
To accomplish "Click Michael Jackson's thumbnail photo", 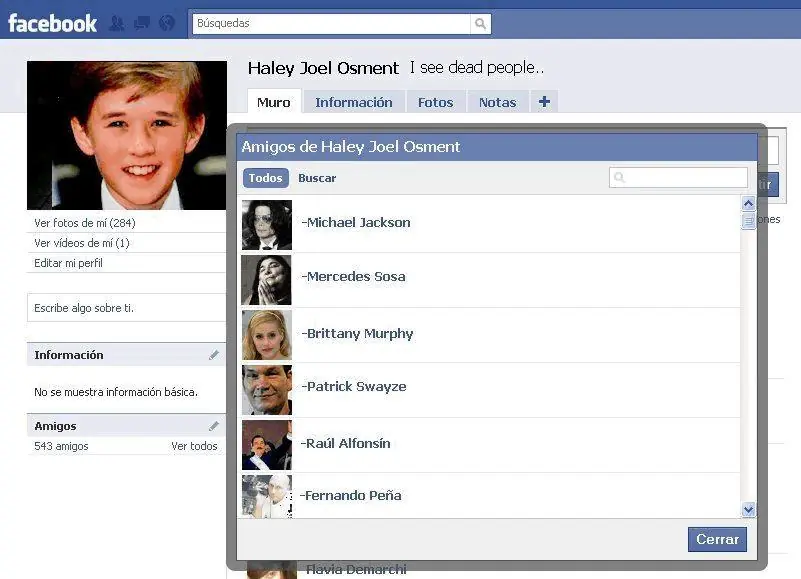I will [267, 225].
